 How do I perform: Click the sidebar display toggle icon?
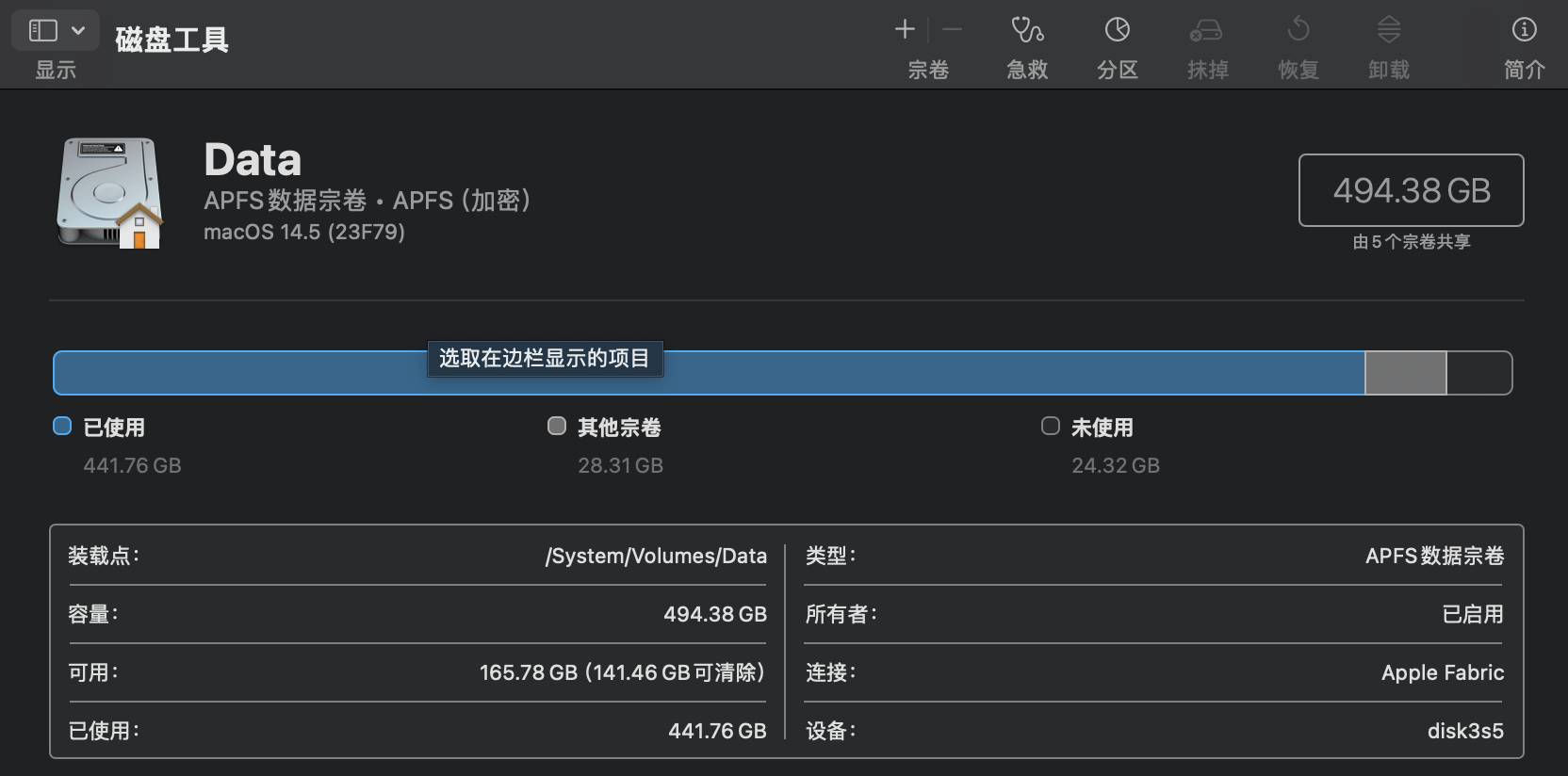click(x=43, y=30)
